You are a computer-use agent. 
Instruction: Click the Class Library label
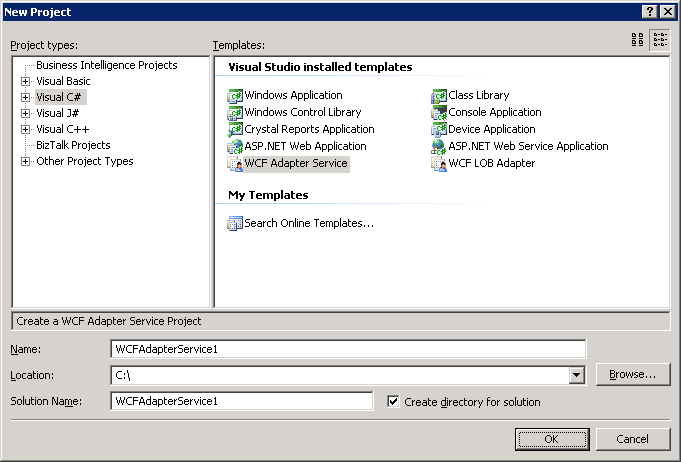479,95
